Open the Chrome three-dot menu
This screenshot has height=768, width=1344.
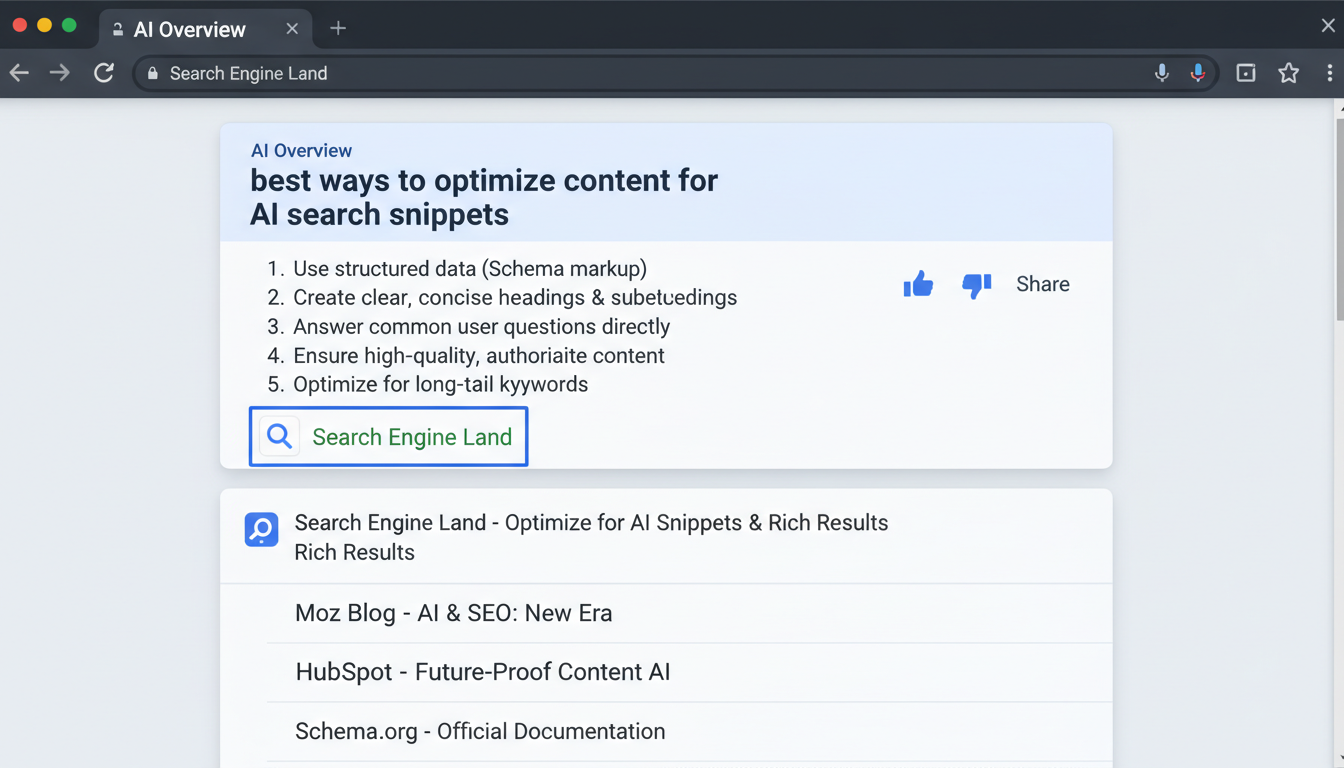(1330, 73)
